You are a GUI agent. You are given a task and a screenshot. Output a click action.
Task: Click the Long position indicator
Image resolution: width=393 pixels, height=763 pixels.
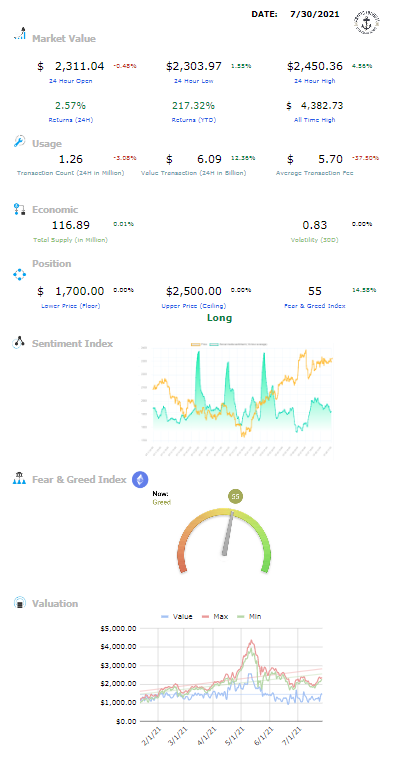219,318
